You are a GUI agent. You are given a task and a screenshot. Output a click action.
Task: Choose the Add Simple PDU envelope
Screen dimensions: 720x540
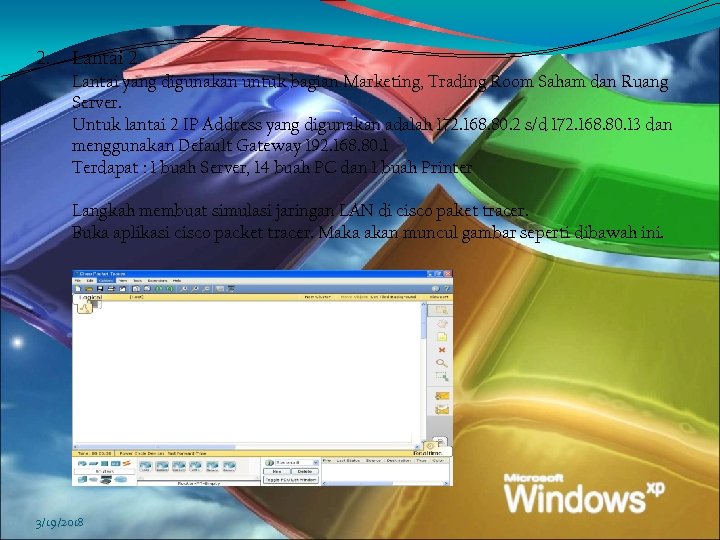click(x=442, y=395)
